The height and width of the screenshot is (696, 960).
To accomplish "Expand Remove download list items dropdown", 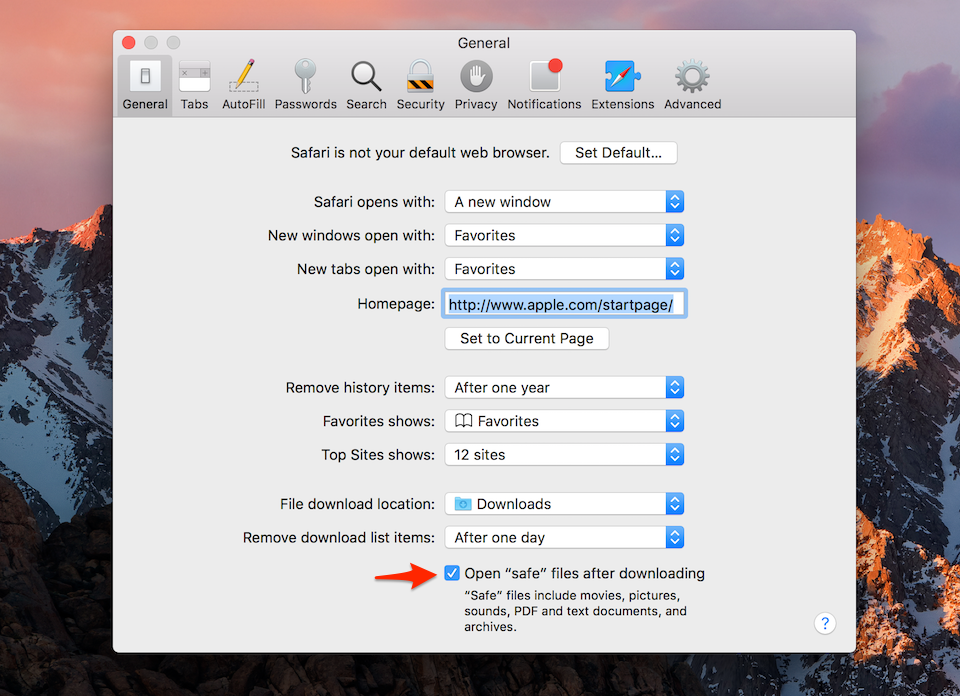I will click(x=564, y=537).
